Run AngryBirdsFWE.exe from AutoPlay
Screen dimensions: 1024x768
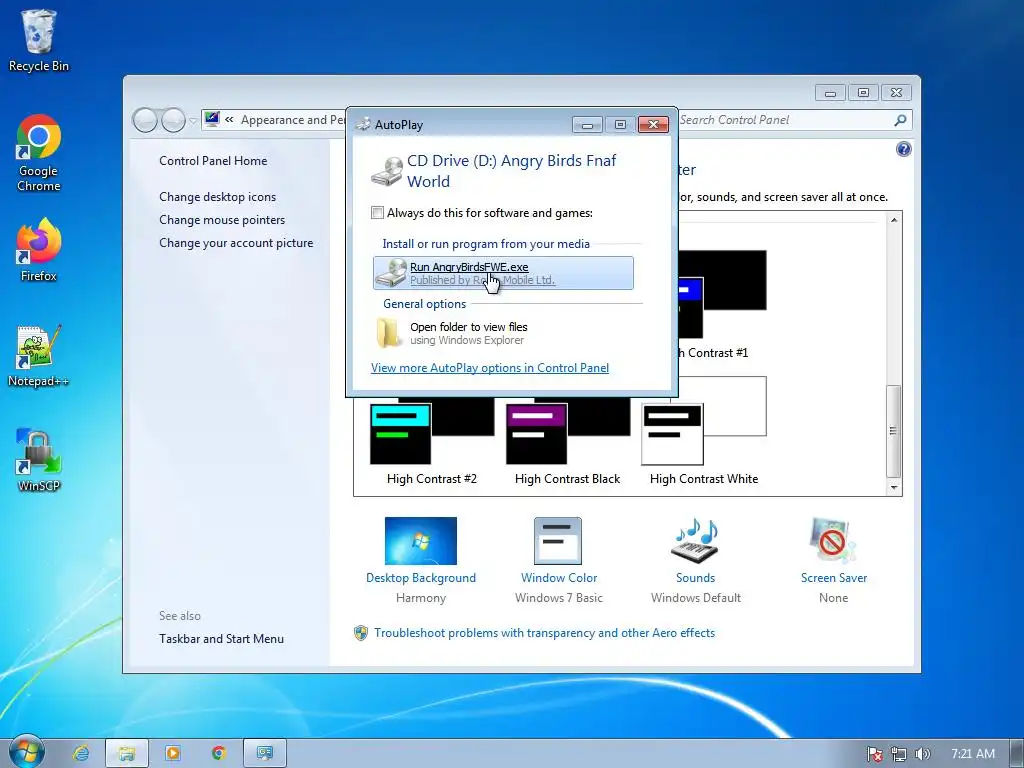click(503, 273)
